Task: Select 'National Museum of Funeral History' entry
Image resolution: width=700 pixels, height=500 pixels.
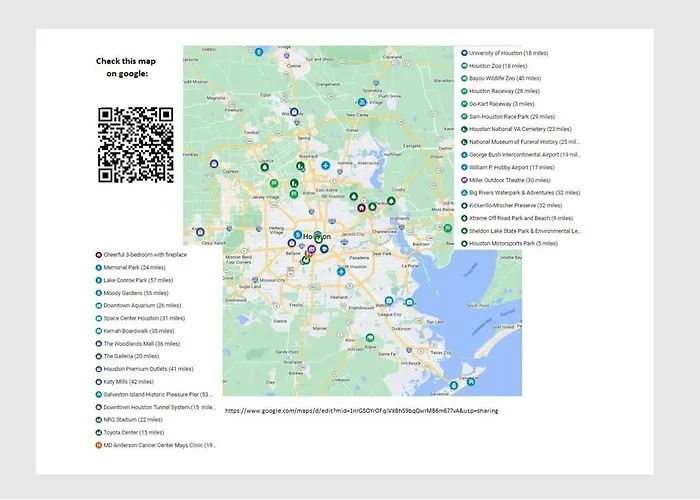Action: pyautogui.click(x=525, y=142)
